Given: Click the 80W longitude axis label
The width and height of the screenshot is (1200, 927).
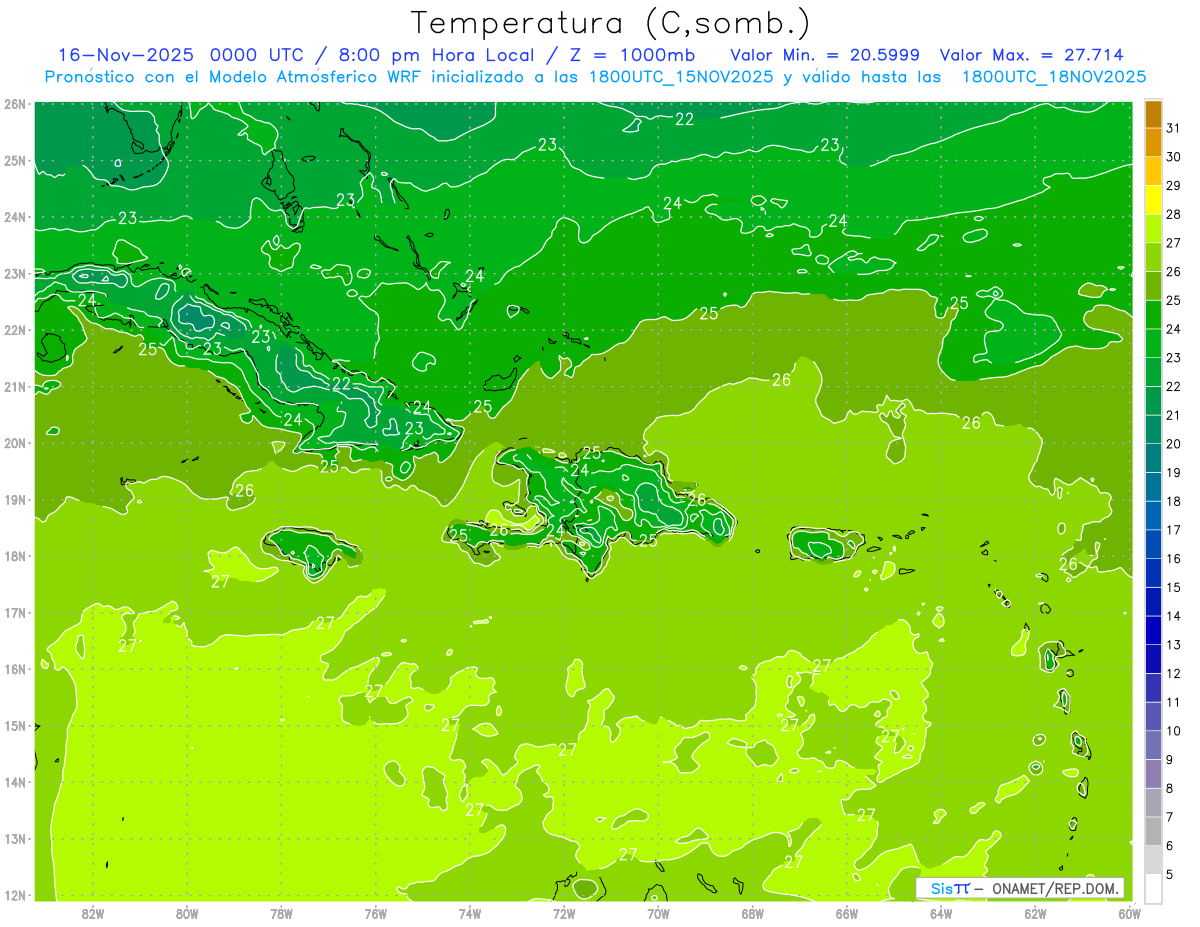Looking at the screenshot, I should point(187,912).
